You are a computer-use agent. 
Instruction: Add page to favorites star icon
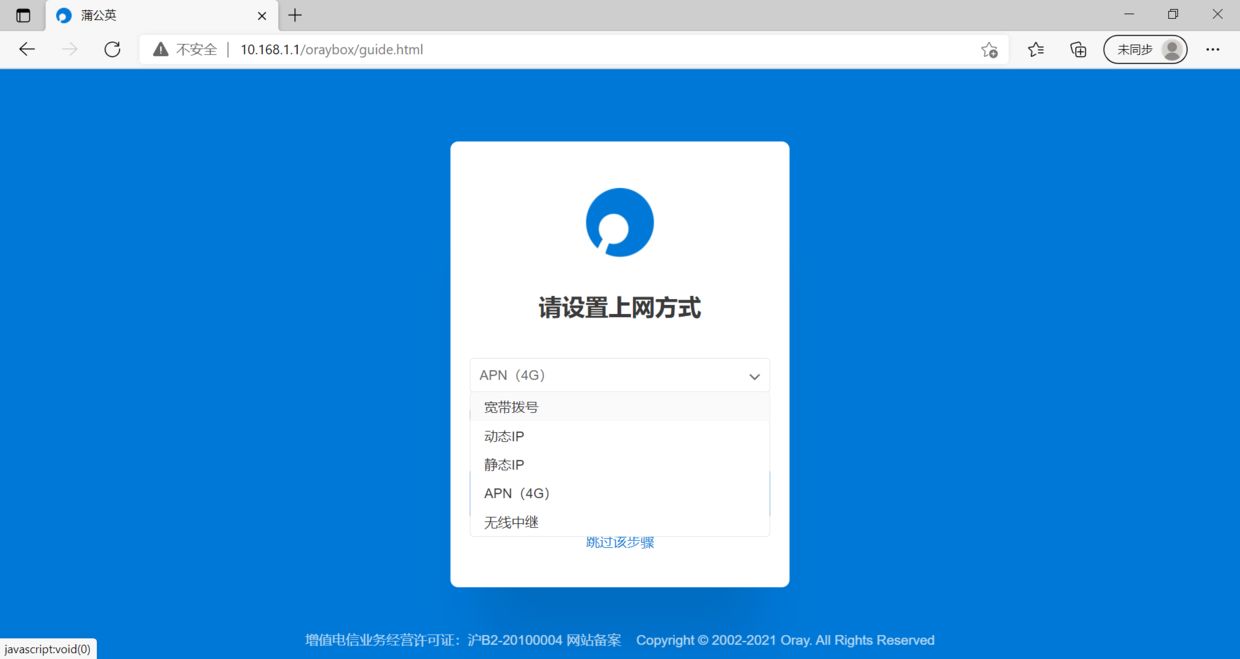[989, 49]
